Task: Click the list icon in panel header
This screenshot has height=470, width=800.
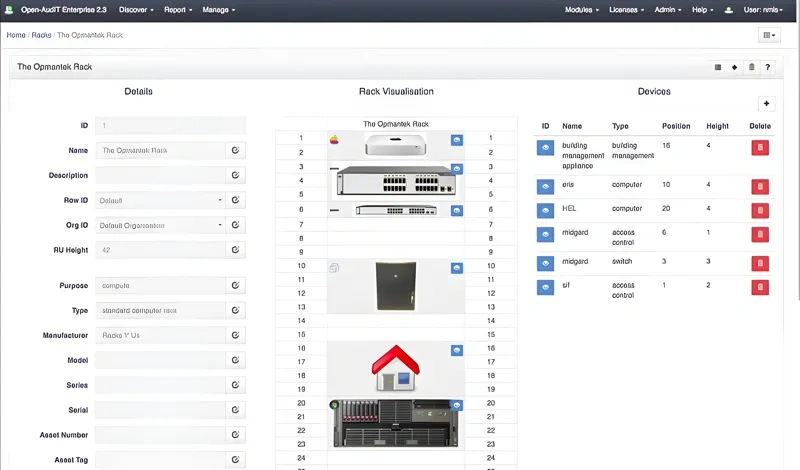Action: coord(718,67)
